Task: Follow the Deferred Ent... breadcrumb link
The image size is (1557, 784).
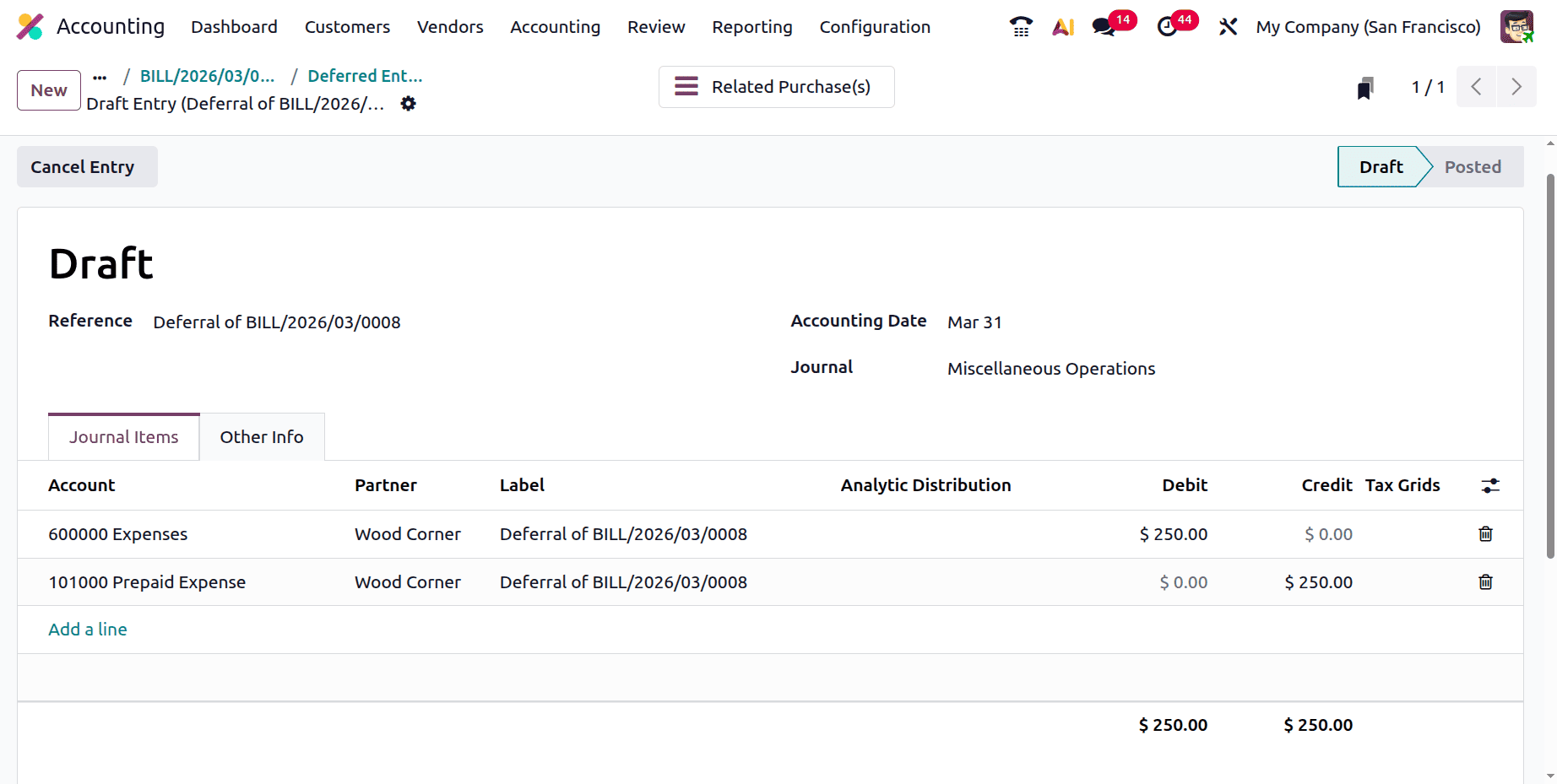Action: (365, 76)
